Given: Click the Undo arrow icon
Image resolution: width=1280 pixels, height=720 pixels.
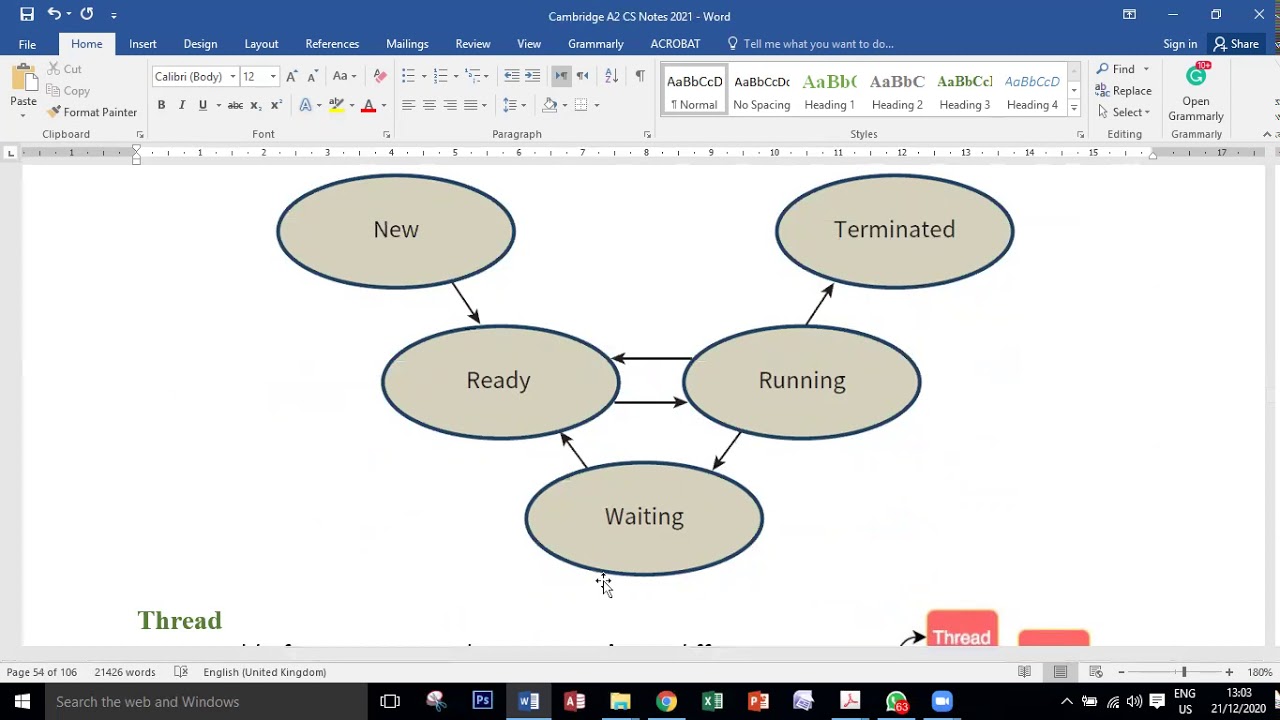Looking at the screenshot, I should 54,14.
